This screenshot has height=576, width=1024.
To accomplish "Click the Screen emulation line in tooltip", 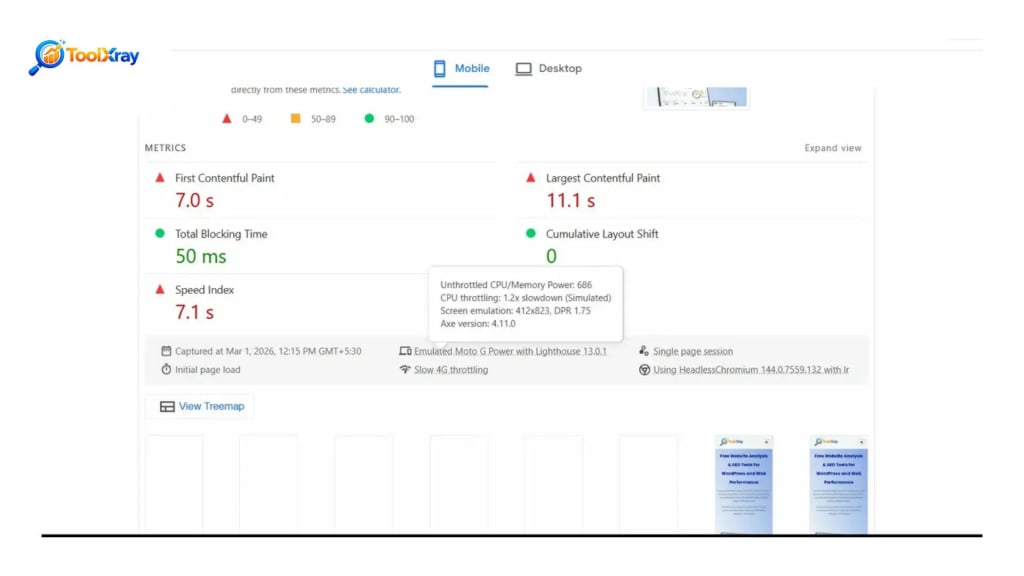I will (x=515, y=311).
